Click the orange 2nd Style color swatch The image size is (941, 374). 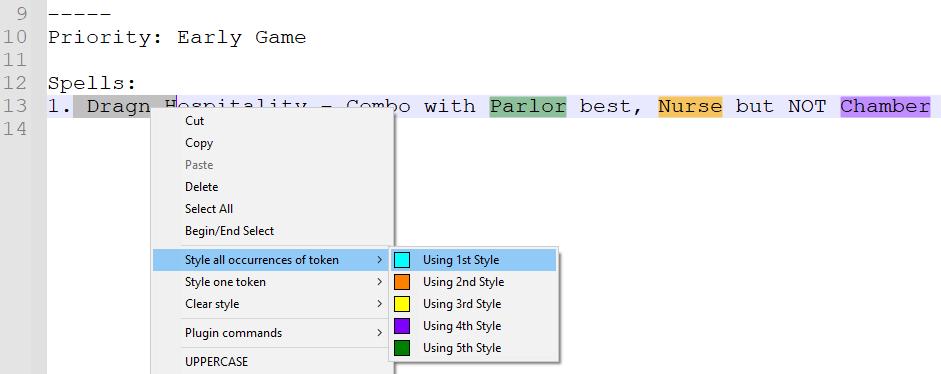point(401,282)
